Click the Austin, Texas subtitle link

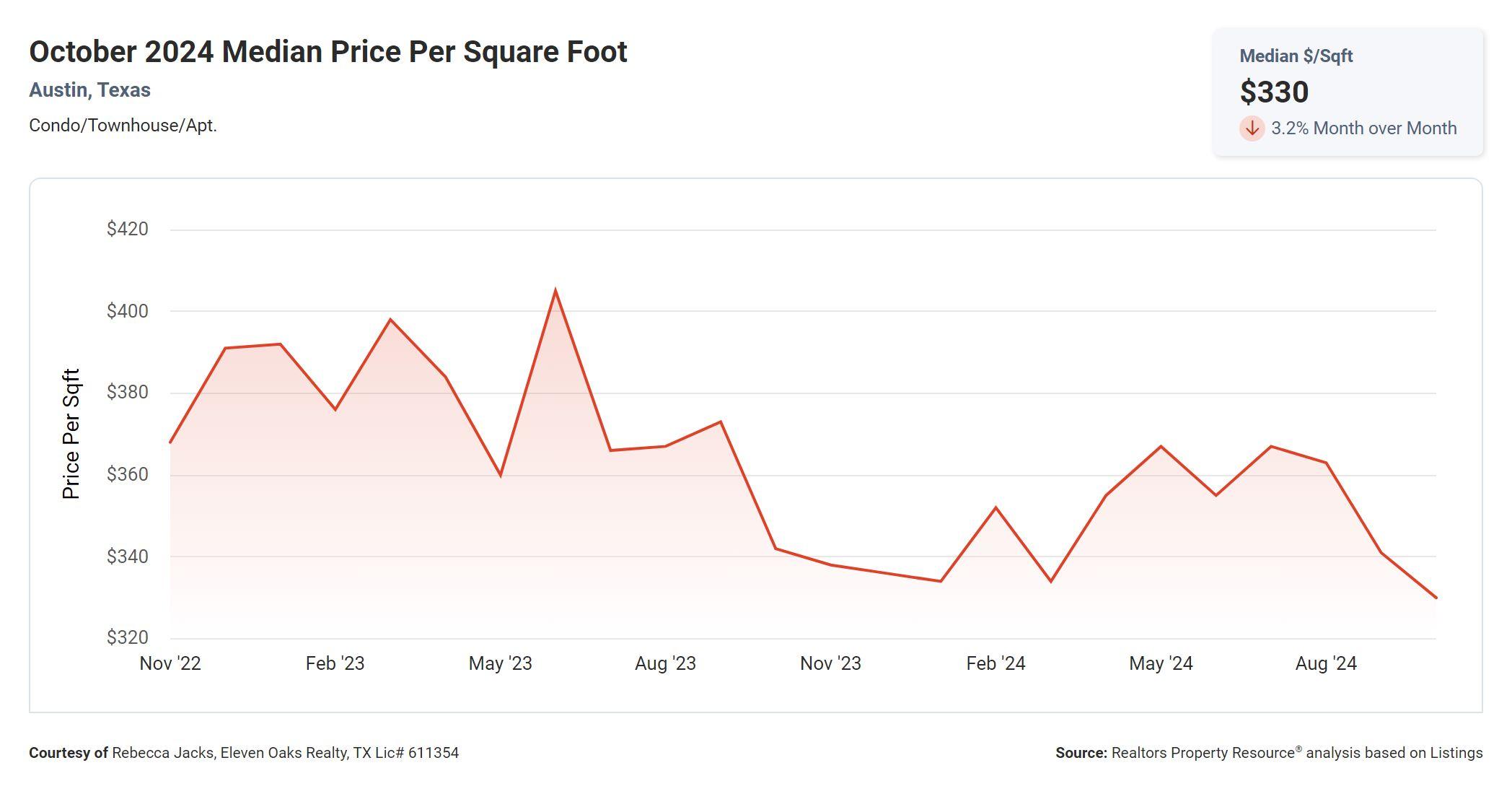[x=89, y=90]
